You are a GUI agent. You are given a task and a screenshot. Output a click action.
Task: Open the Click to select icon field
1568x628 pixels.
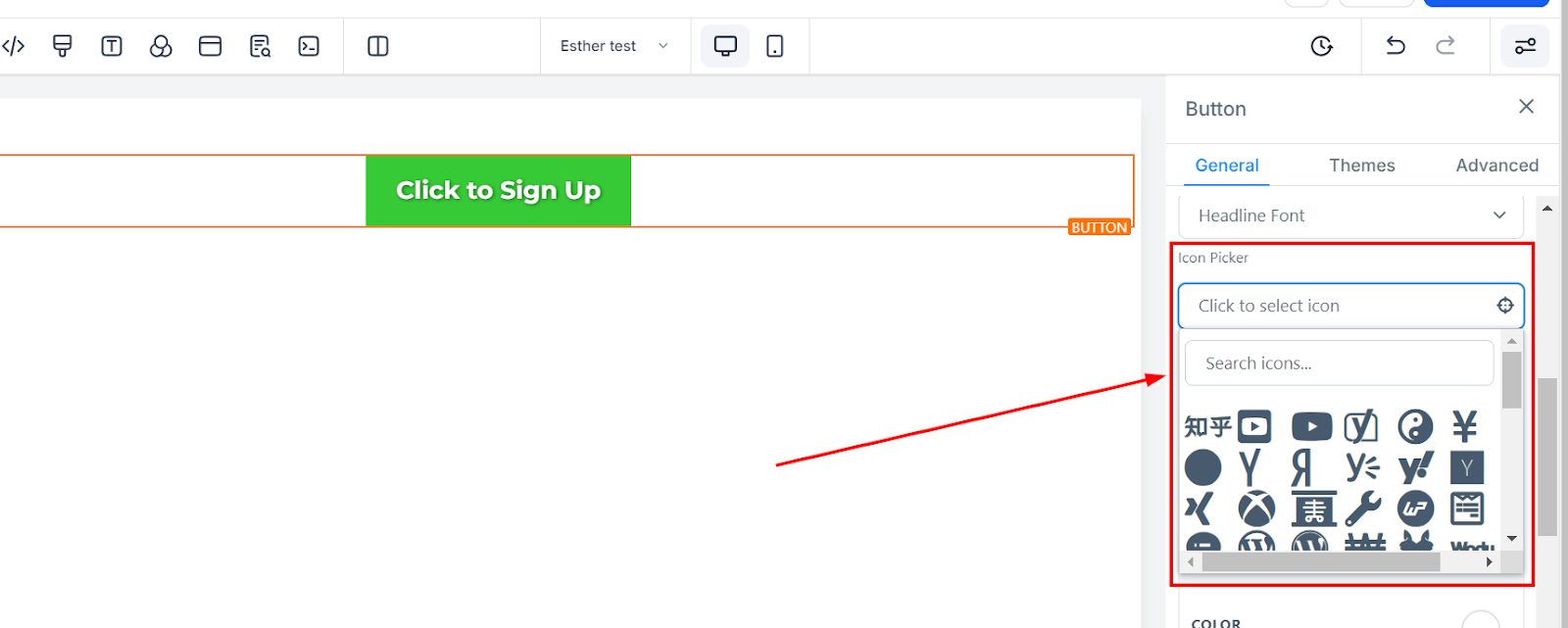coord(1351,306)
